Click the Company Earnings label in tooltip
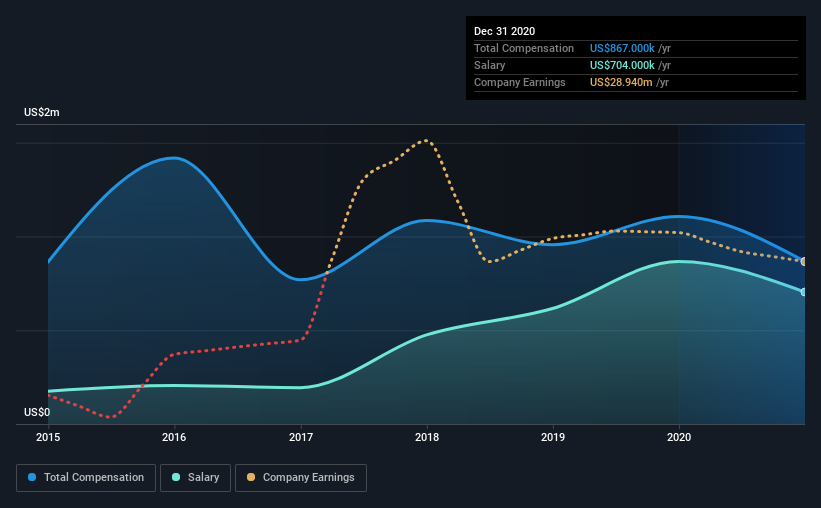Viewport: 821px width, 508px height. [519, 82]
